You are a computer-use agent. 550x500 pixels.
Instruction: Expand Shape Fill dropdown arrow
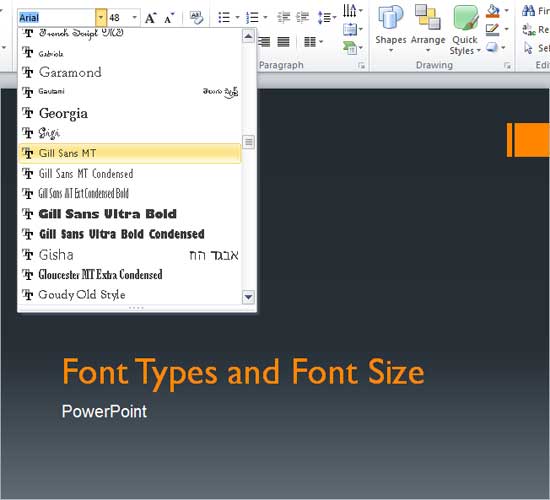(x=507, y=11)
